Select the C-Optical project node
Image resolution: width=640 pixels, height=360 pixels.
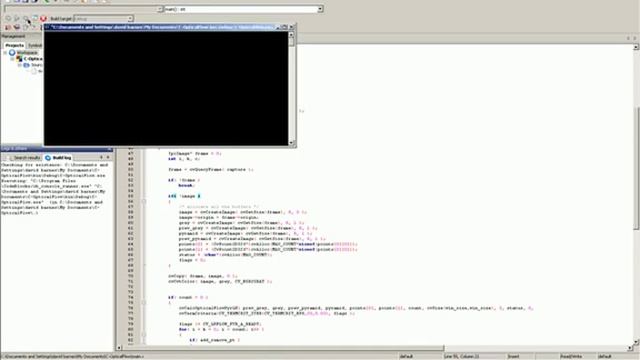tap(33, 59)
